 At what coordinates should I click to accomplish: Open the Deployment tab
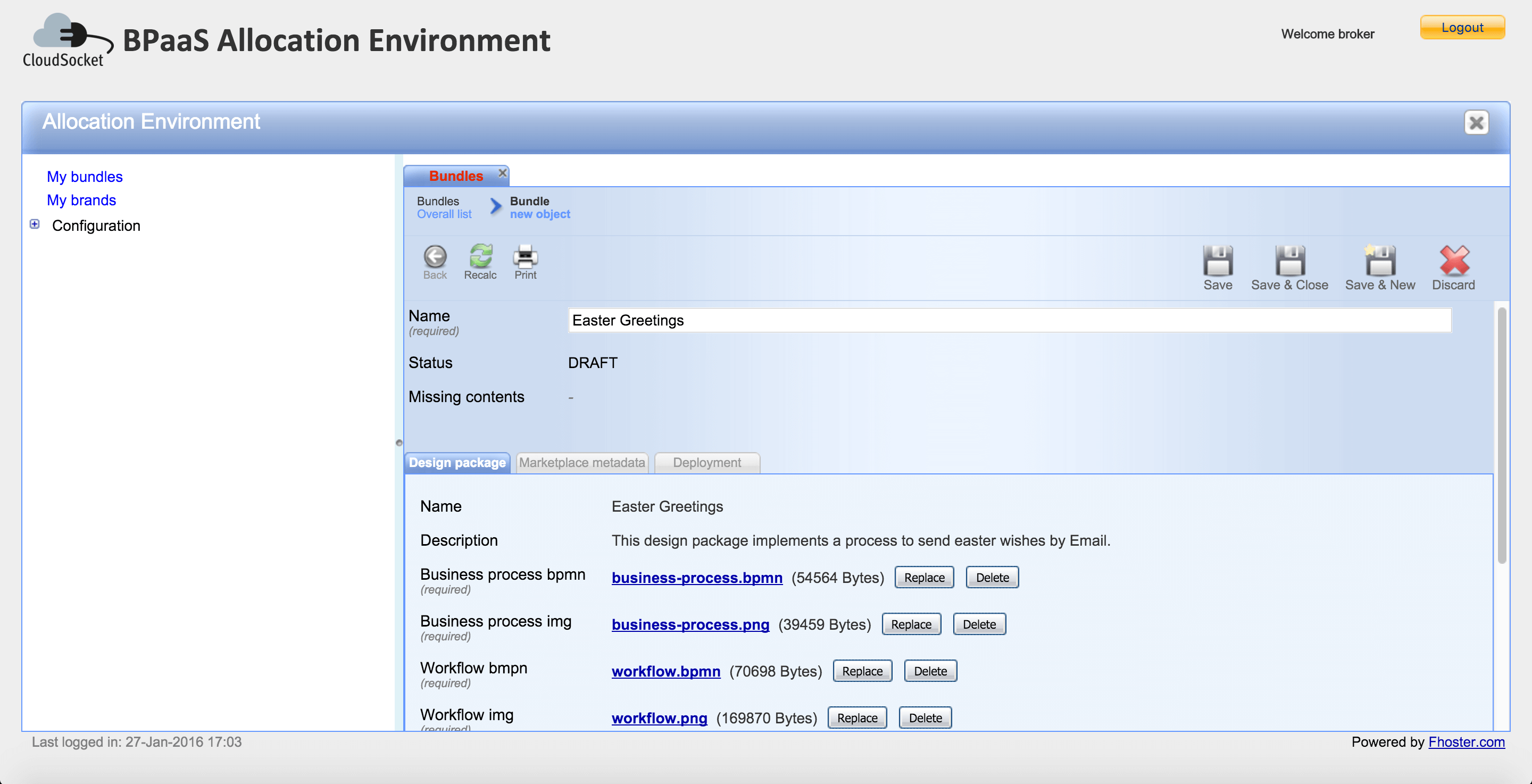[706, 463]
